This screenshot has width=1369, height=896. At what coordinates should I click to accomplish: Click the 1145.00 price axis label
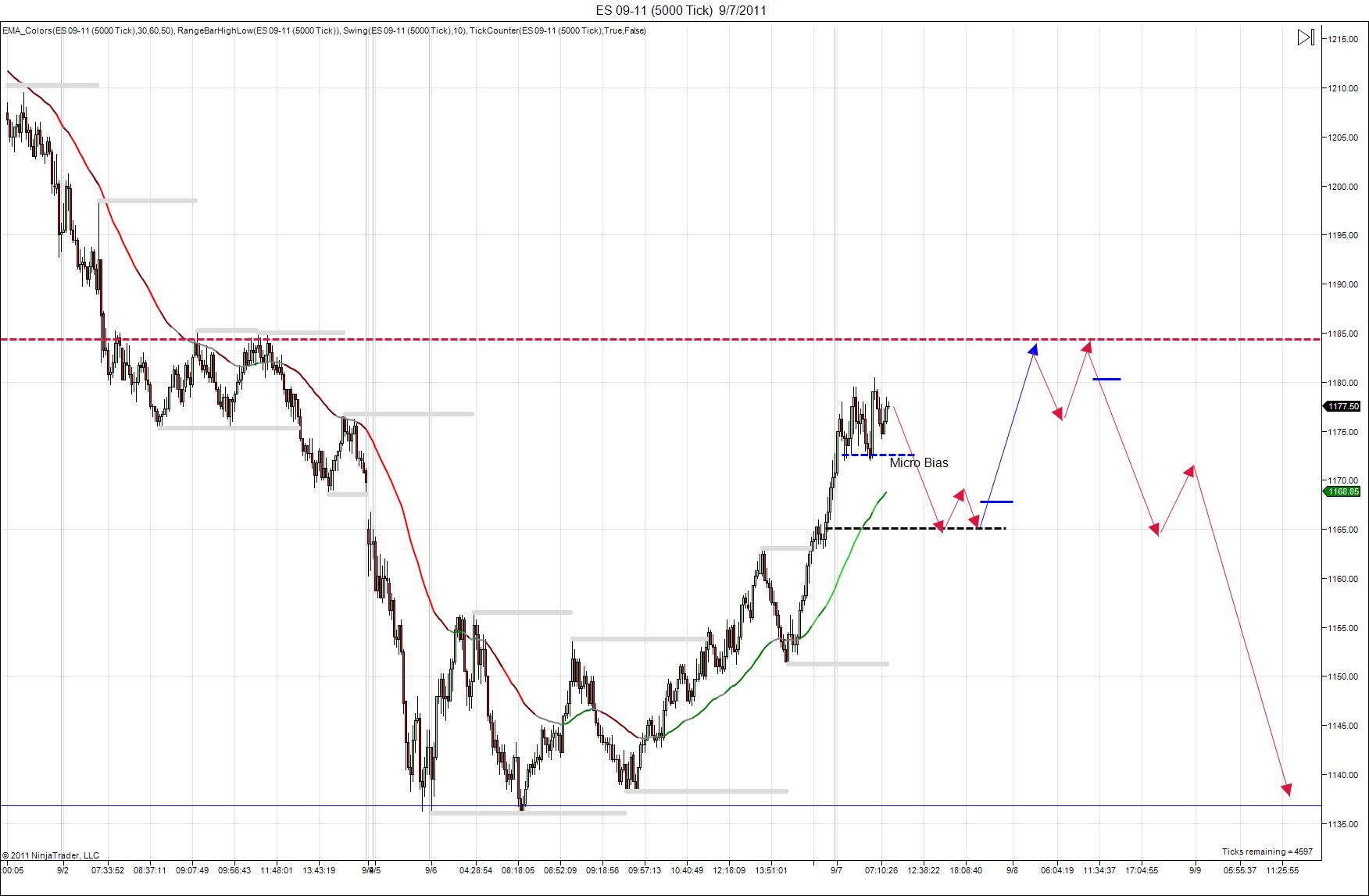(x=1343, y=726)
